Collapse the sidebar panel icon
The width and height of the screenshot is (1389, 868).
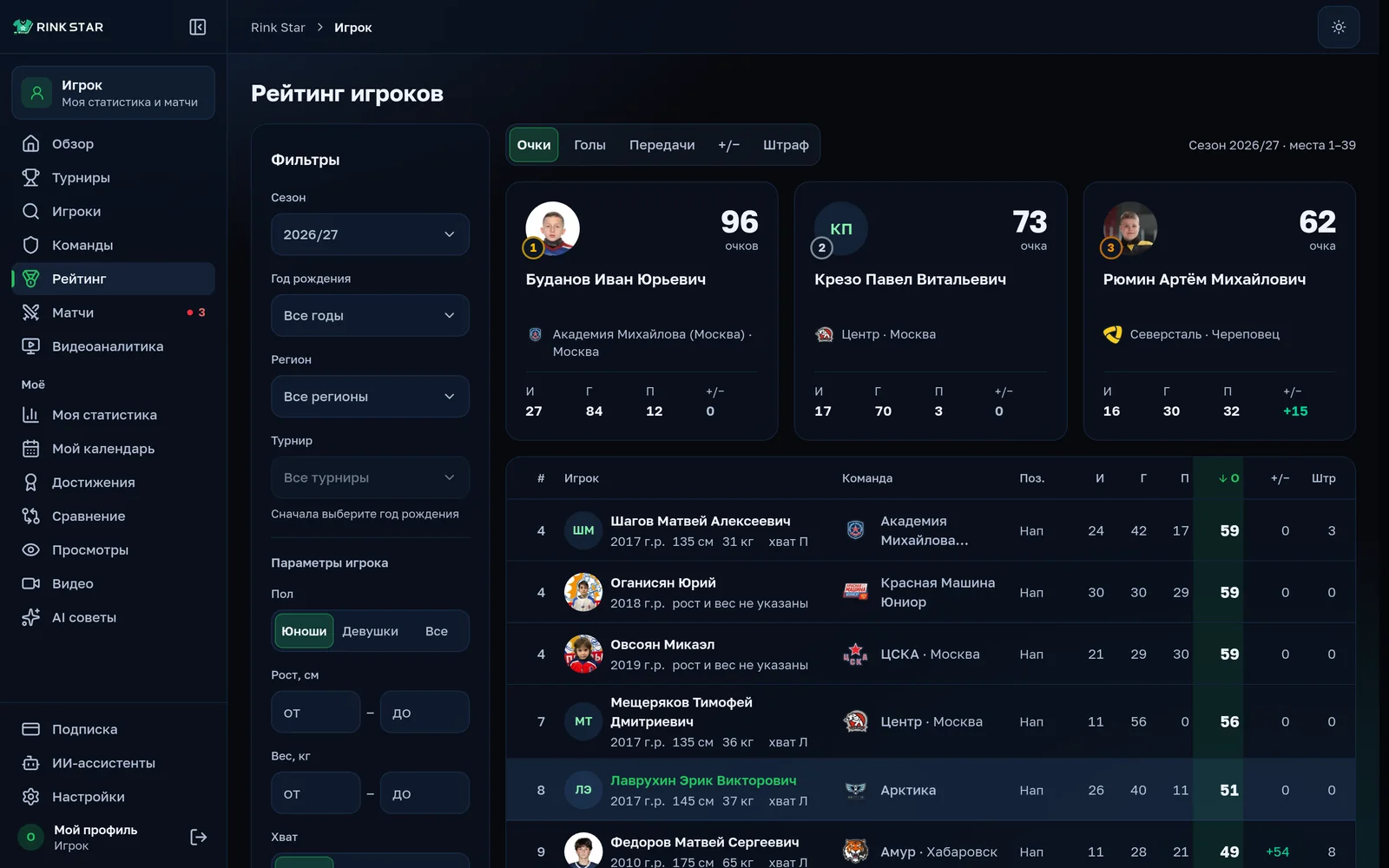click(x=198, y=27)
